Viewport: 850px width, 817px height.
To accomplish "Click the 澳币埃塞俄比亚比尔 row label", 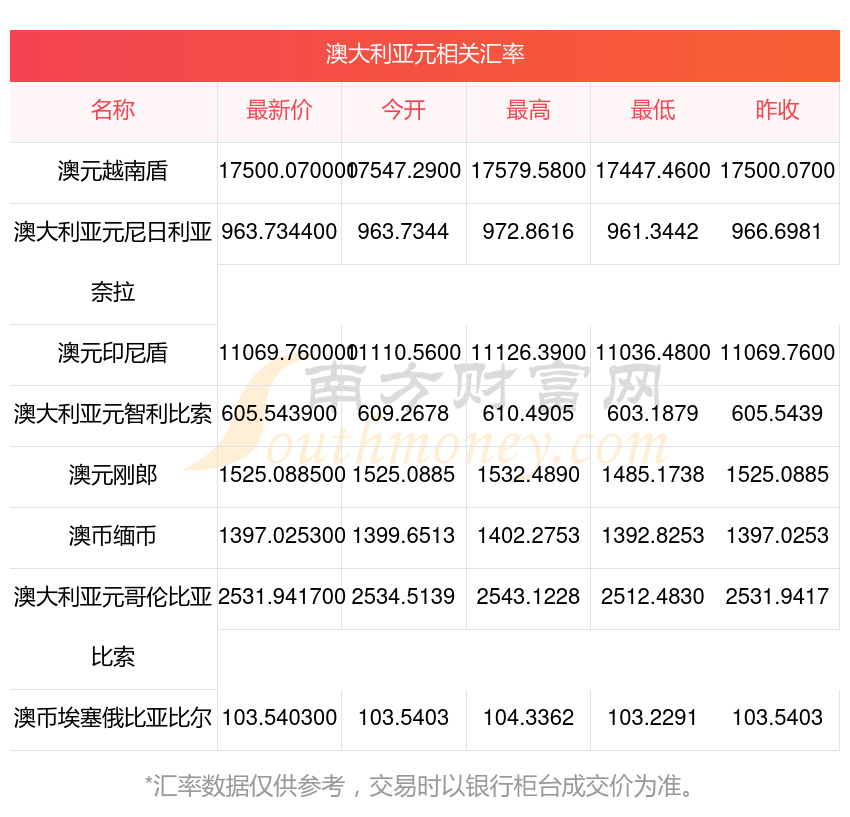I will (x=113, y=718).
